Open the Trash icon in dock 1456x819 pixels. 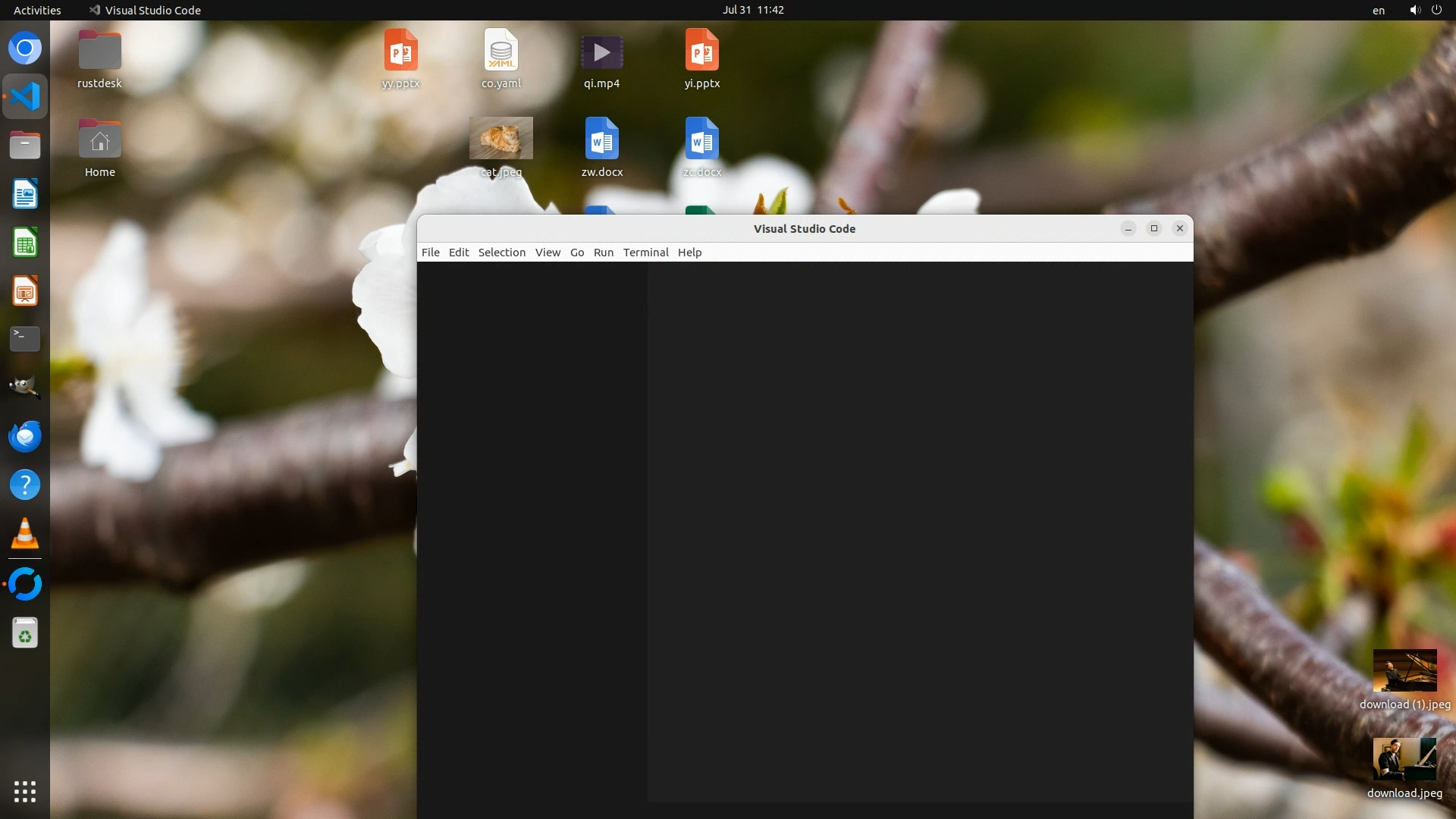[x=25, y=633]
